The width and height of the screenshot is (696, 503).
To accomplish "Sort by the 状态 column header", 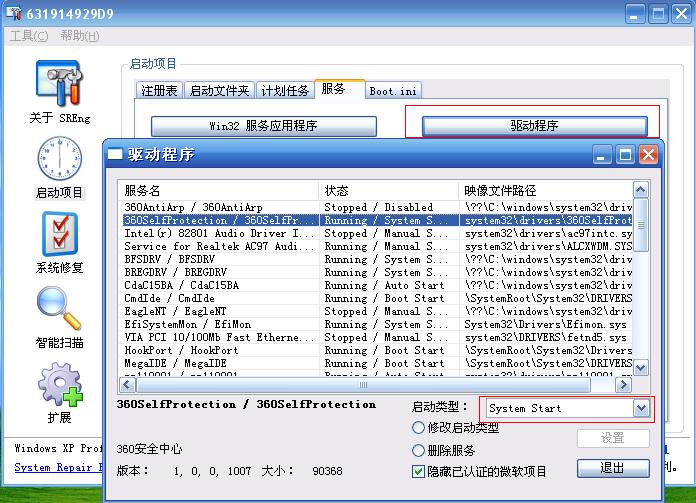I will [x=388, y=191].
